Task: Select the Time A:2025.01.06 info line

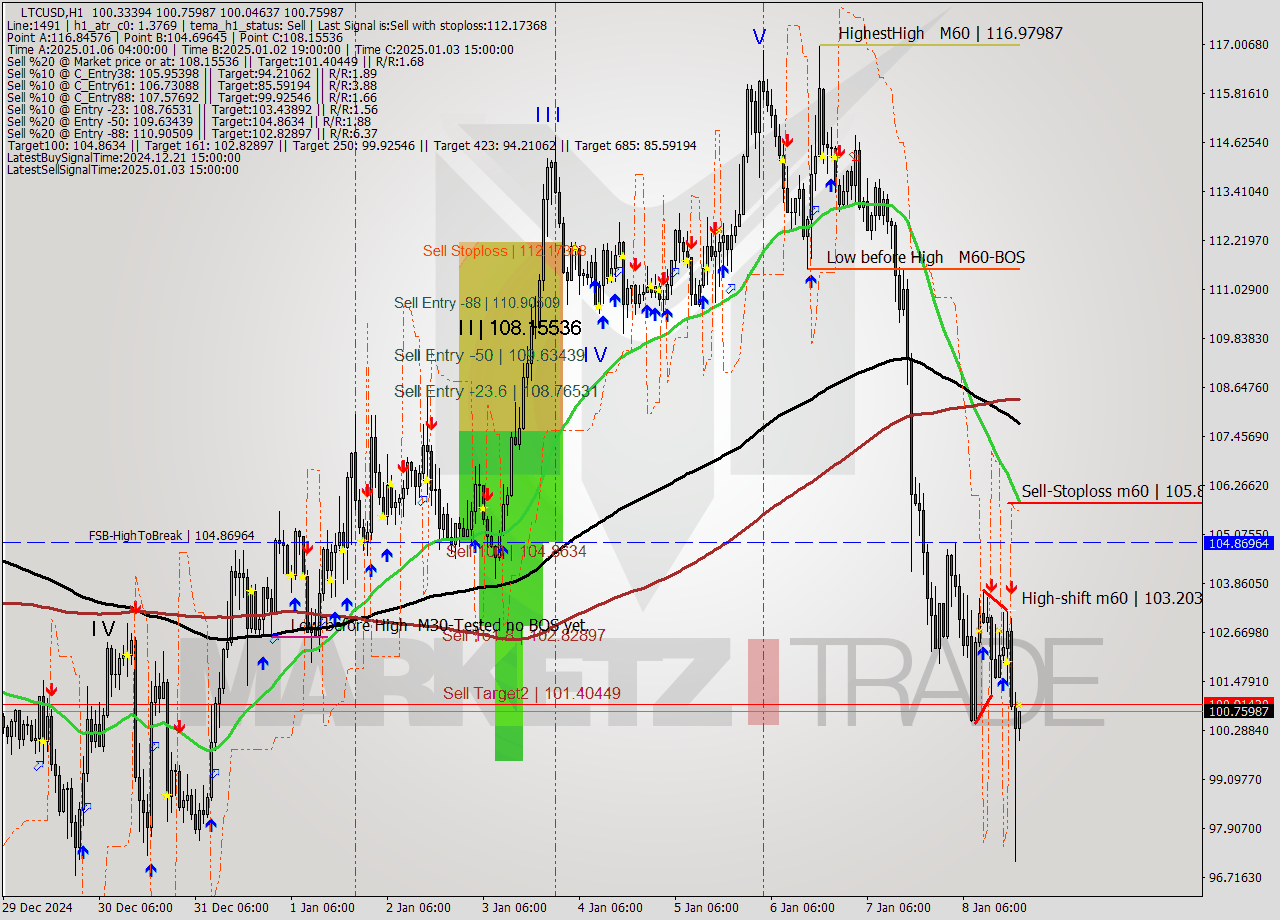Action: 260,50
